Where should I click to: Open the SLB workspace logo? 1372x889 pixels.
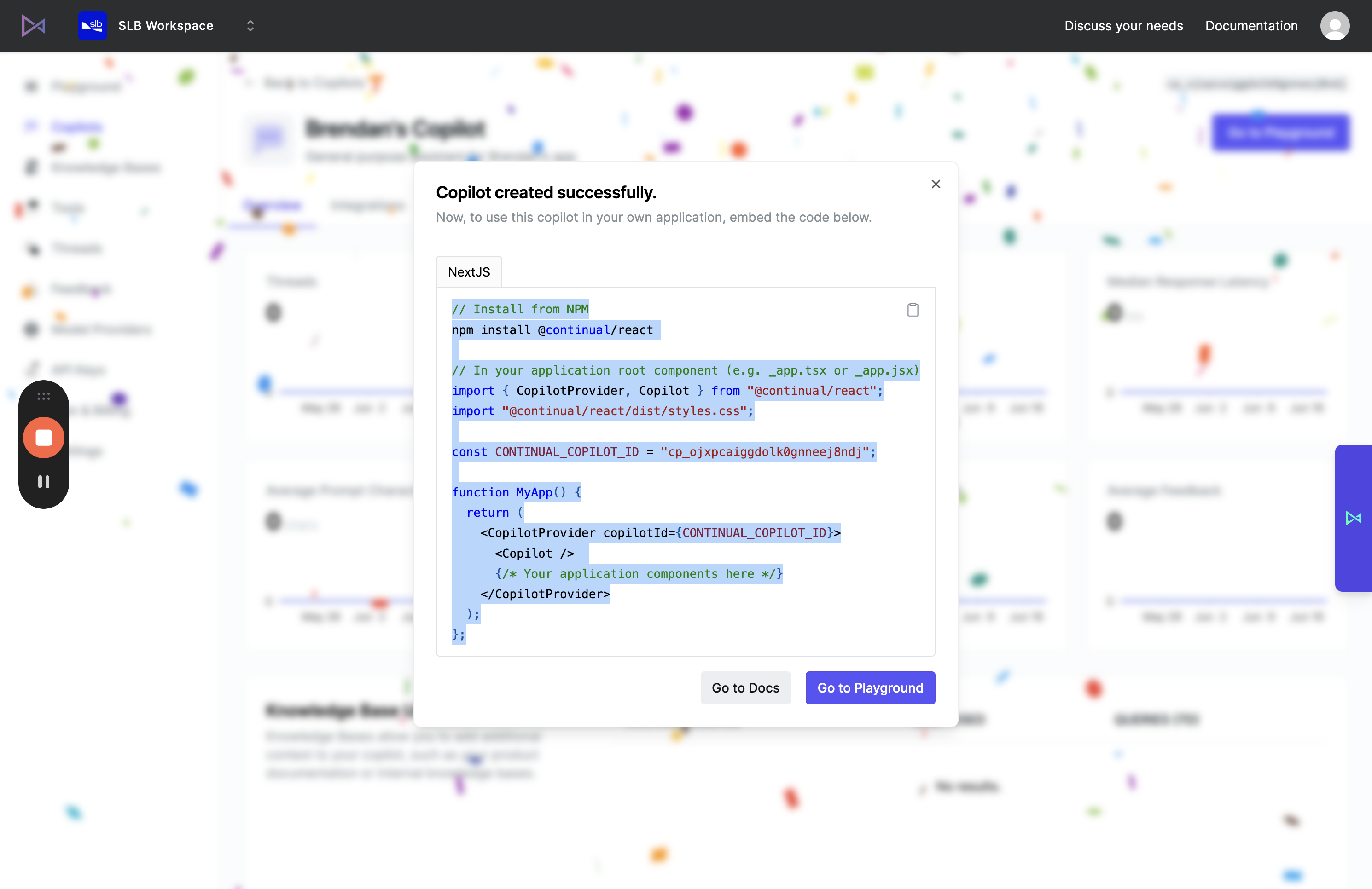click(92, 26)
